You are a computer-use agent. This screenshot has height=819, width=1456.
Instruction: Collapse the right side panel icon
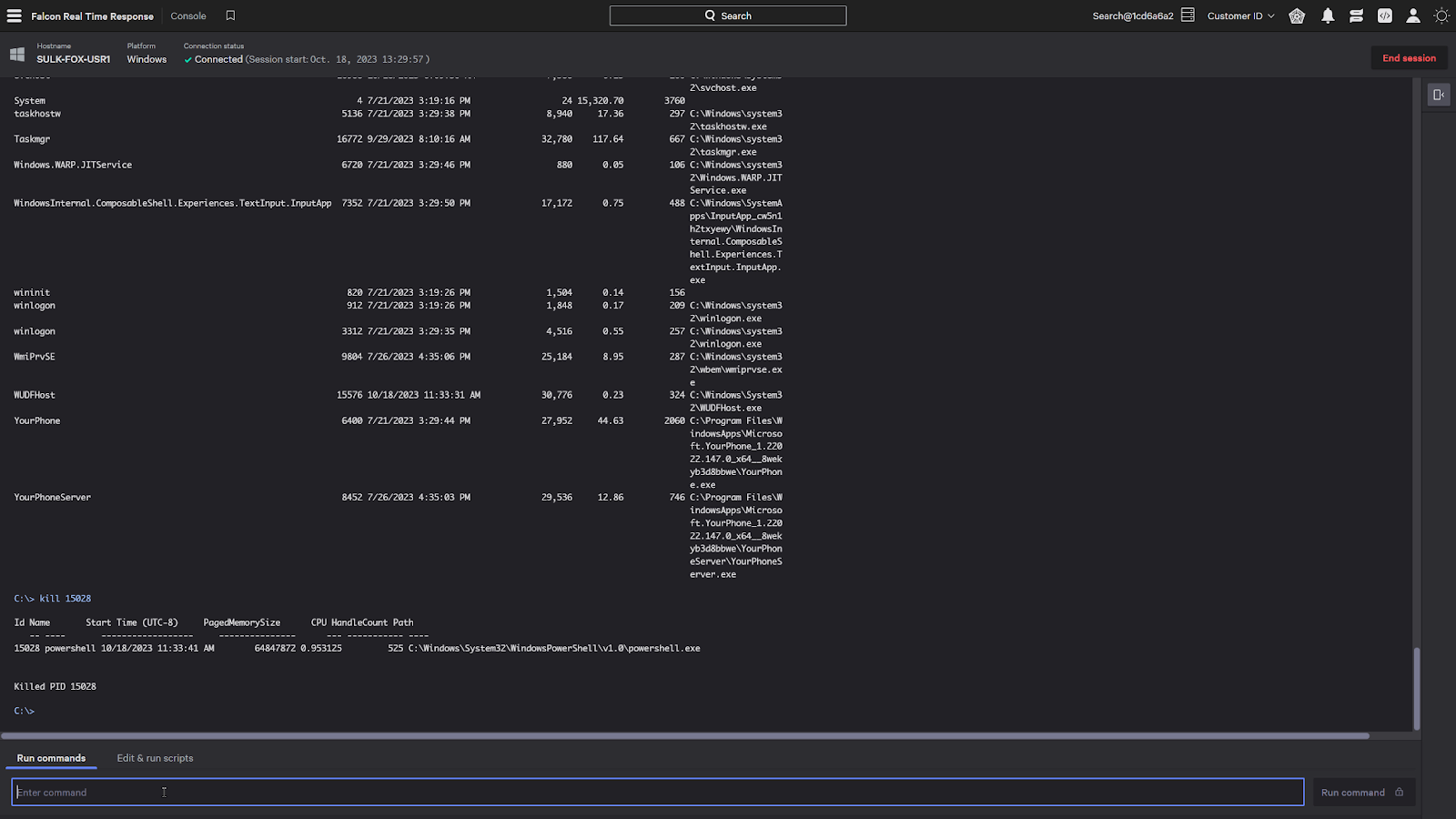click(1439, 95)
